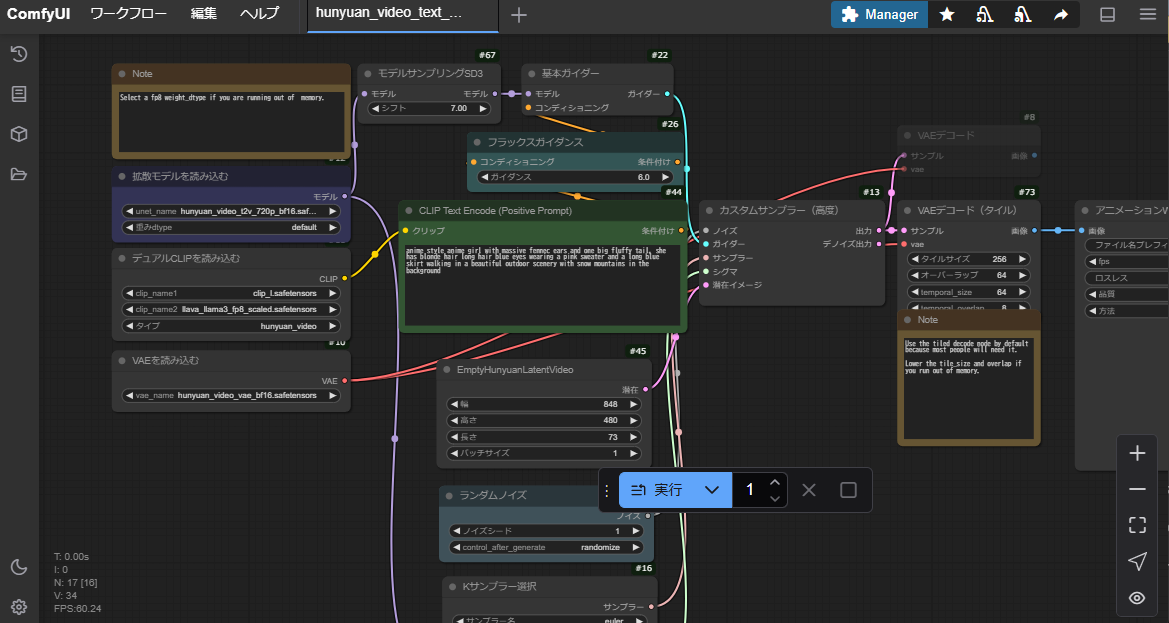The height and width of the screenshot is (623, 1169).
Task: Collapse the 基本ガイダー node dot
Action: [x=532, y=74]
